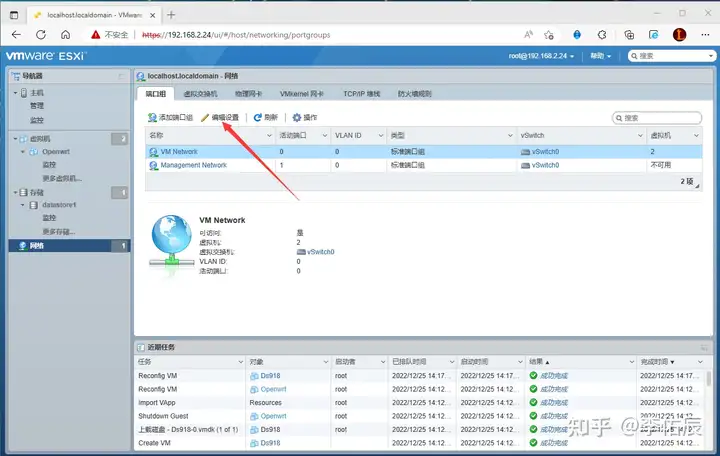Screen dimensions: 720x456
Task: Click the Manage (管理) item under Host
Action: coord(37,106)
